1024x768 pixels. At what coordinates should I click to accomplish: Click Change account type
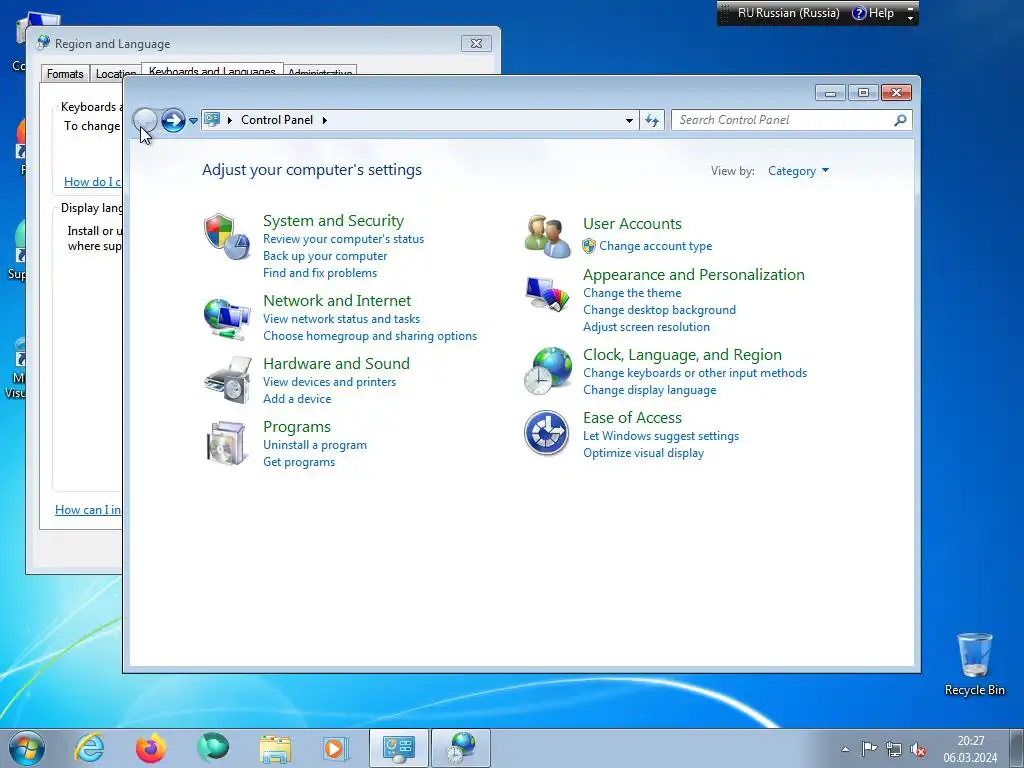coord(656,246)
